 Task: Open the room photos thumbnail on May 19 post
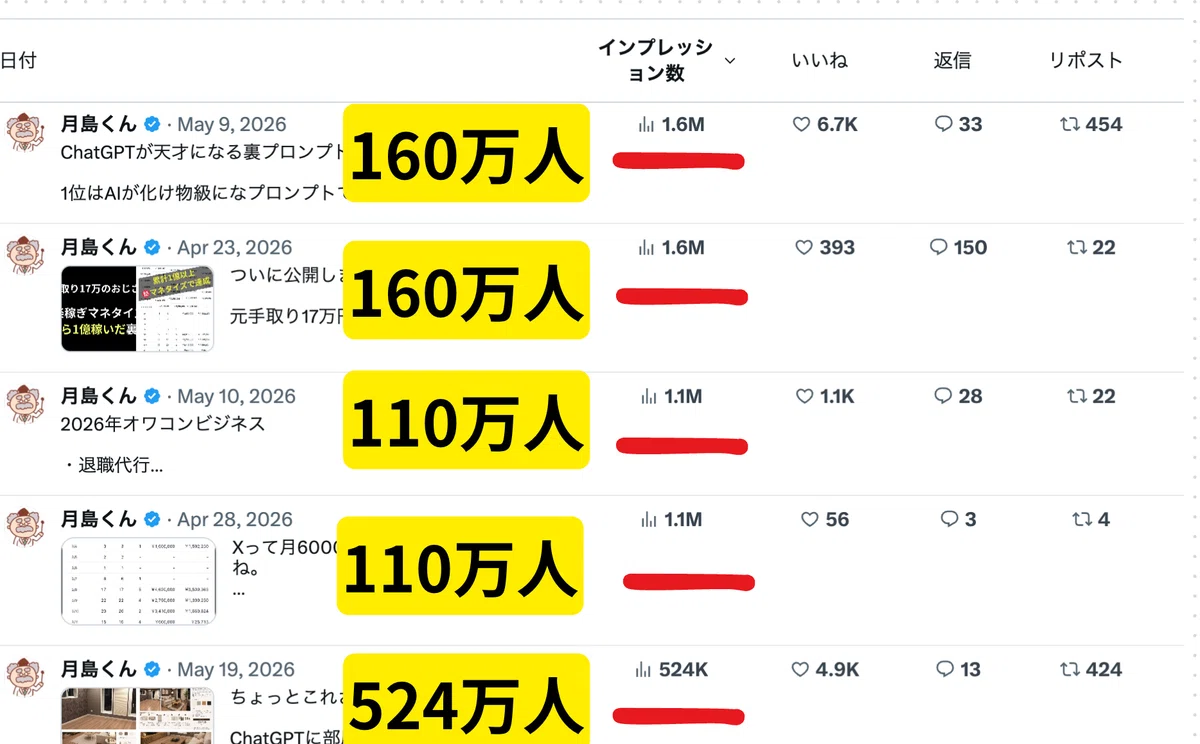click(x=138, y=715)
